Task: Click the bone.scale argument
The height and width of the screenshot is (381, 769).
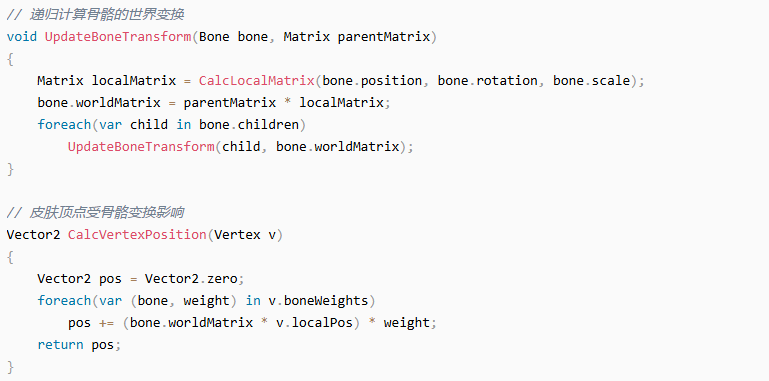Action: coord(591,80)
